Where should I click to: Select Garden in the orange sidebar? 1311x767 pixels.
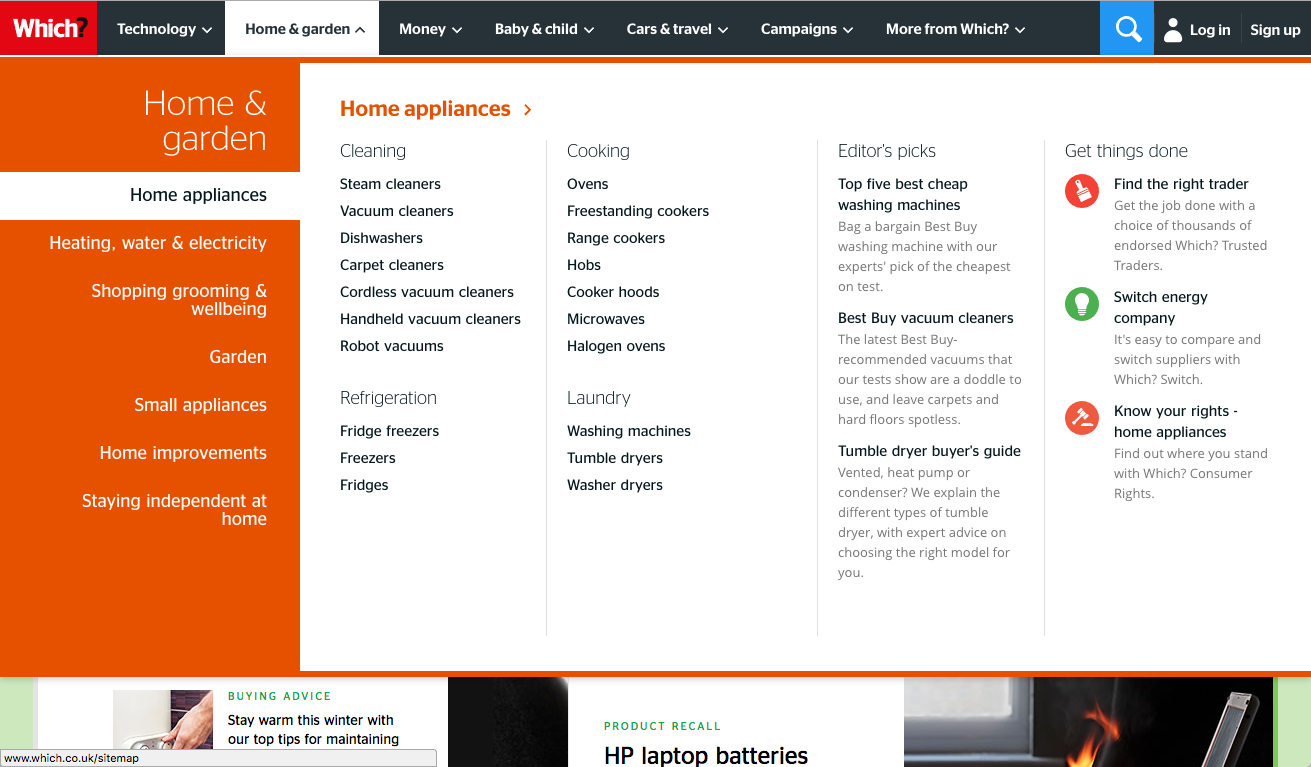(238, 357)
